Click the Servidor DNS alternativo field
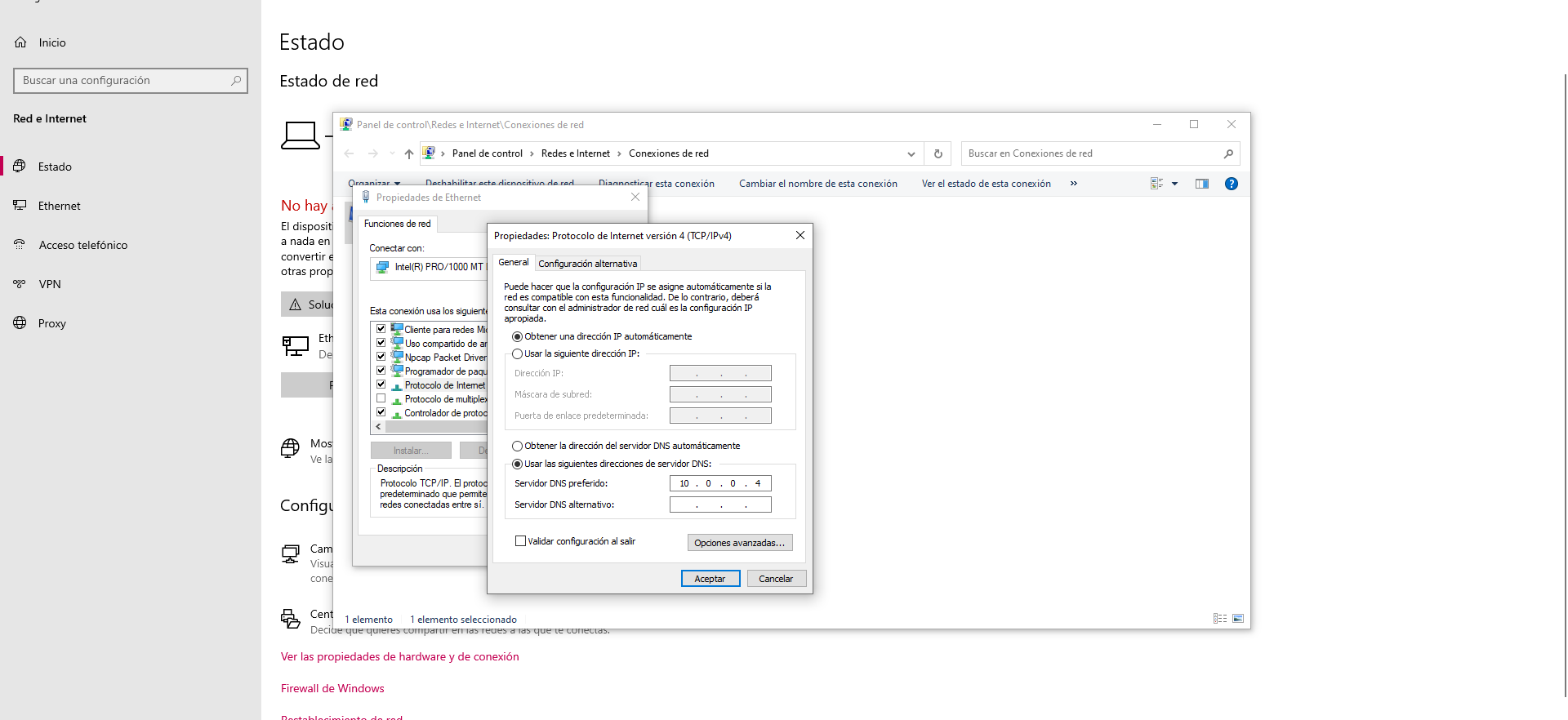 (720, 504)
